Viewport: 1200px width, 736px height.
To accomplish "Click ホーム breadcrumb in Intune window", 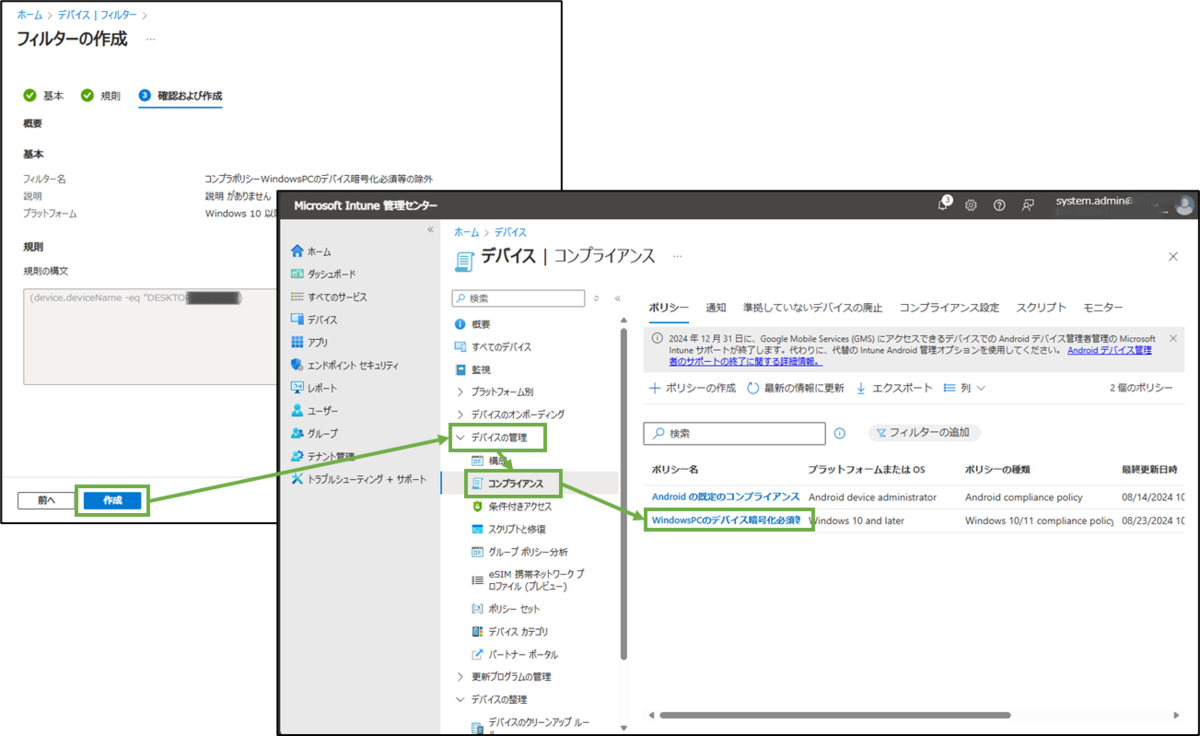I will pos(466,231).
